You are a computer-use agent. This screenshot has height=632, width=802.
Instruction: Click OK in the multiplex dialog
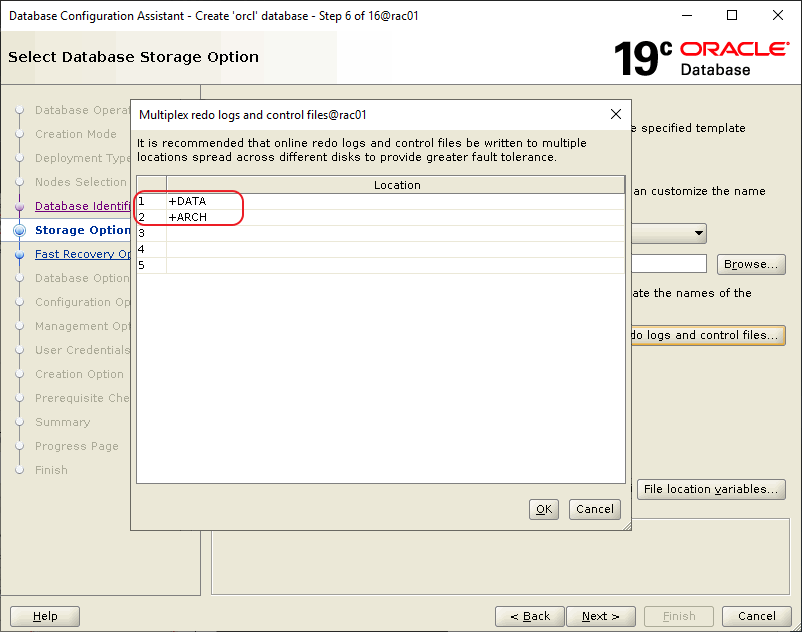pos(543,509)
